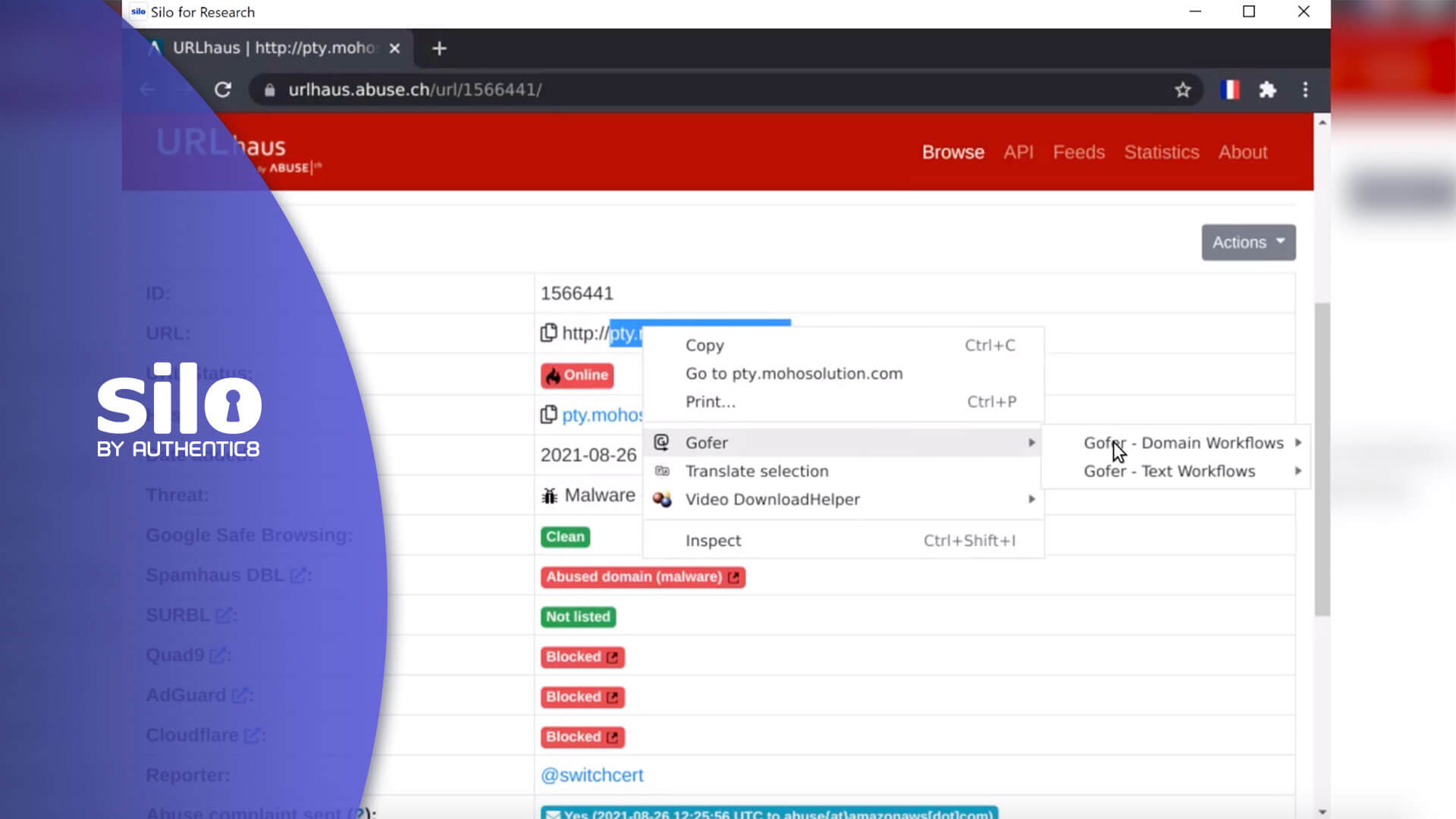Viewport: 1456px width, 819px height.
Task: Click the Not listed SURBL badge
Action: pos(578,617)
